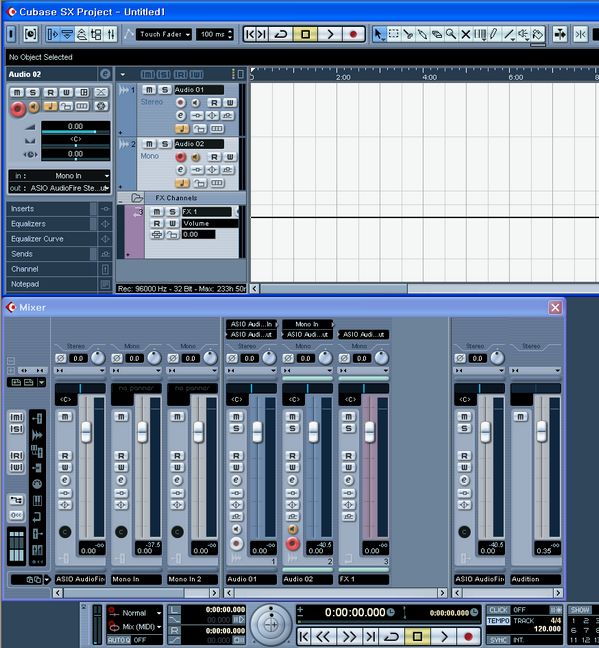
Task: Click Record in bottom transport panel
Action: (x=468, y=636)
